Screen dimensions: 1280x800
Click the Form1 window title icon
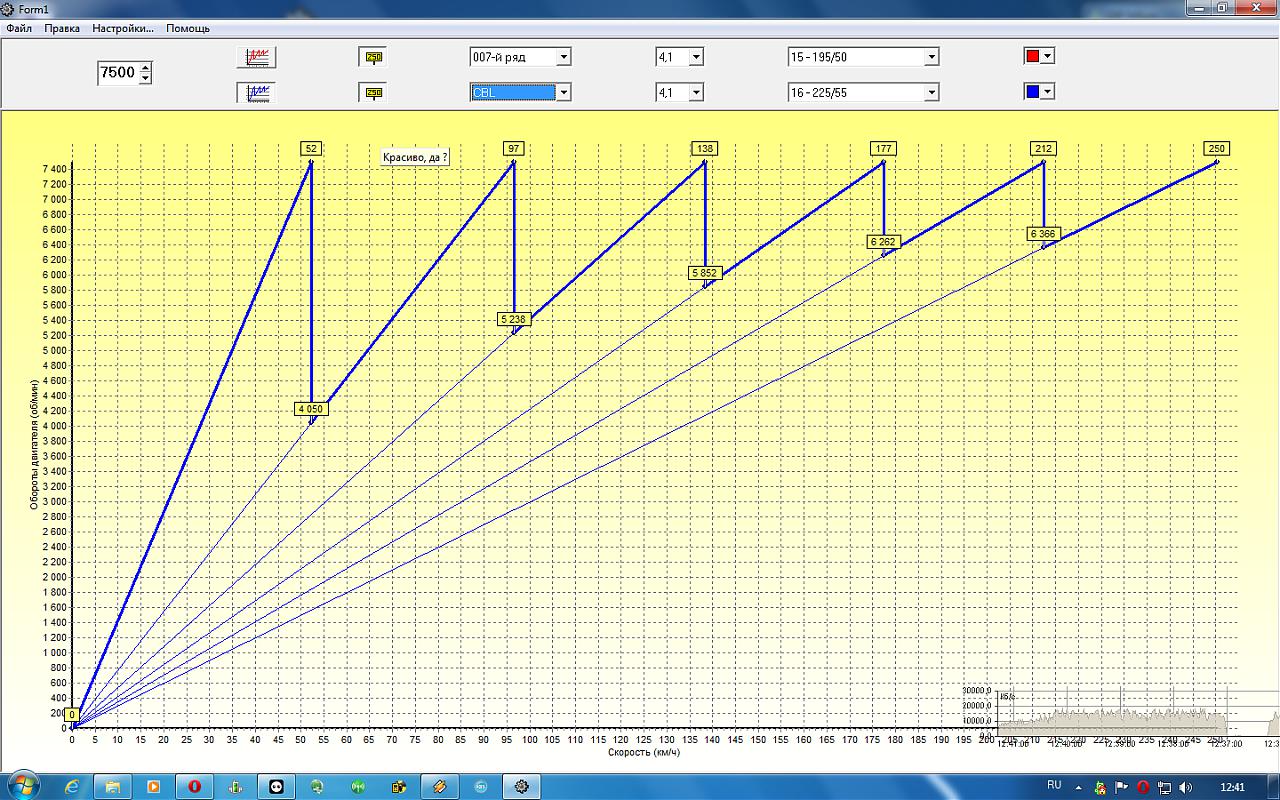[9, 8]
